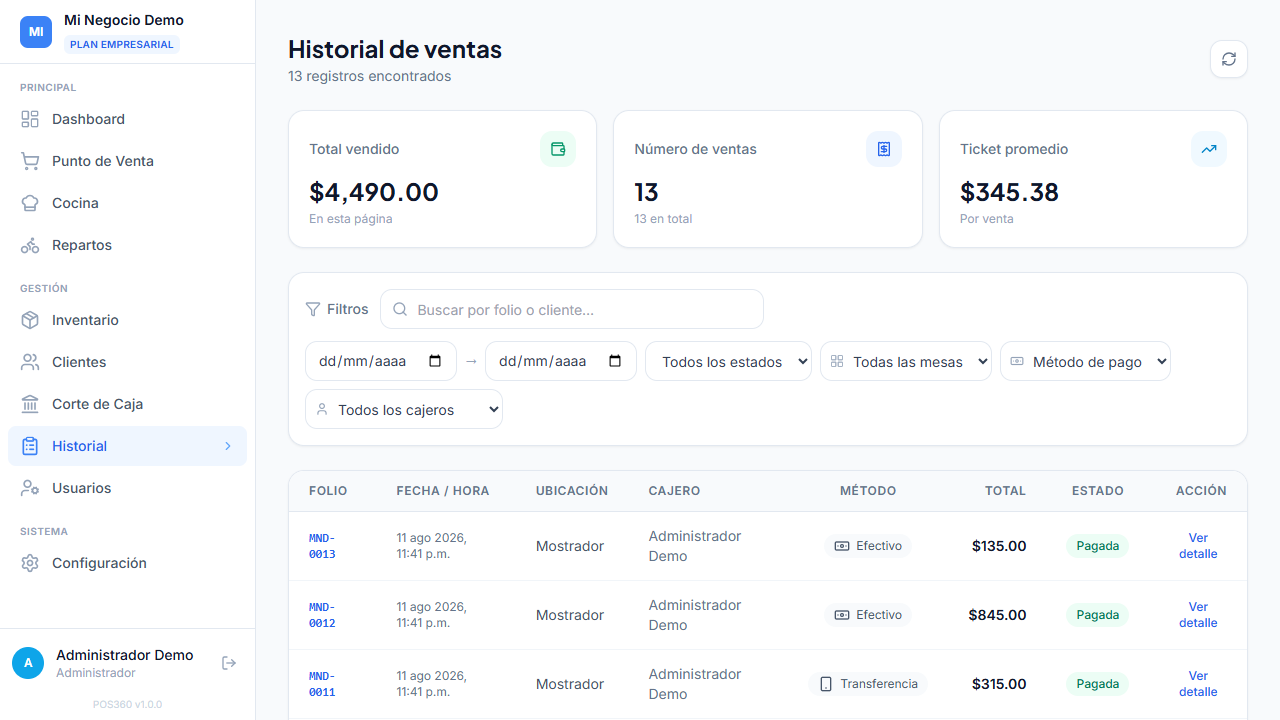1280x720 pixels.
Task: Click the magnifier icon in search box
Action: [400, 310]
